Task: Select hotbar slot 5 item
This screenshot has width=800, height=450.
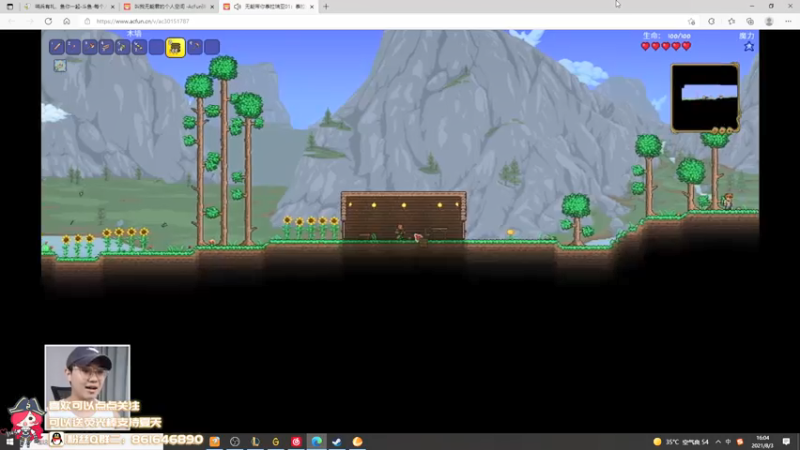Action: pyautogui.click(x=122, y=47)
